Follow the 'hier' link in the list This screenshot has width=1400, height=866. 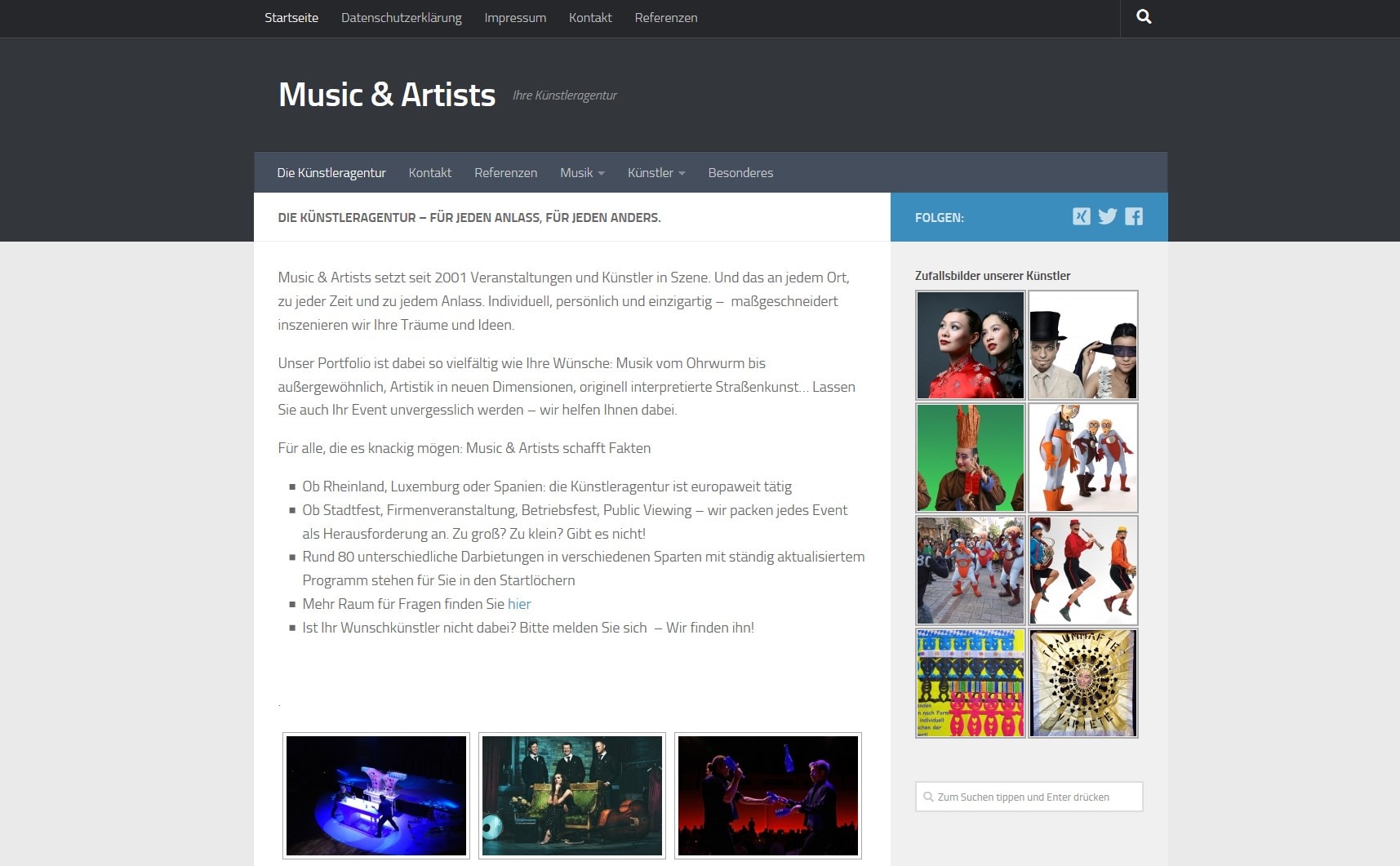click(519, 604)
